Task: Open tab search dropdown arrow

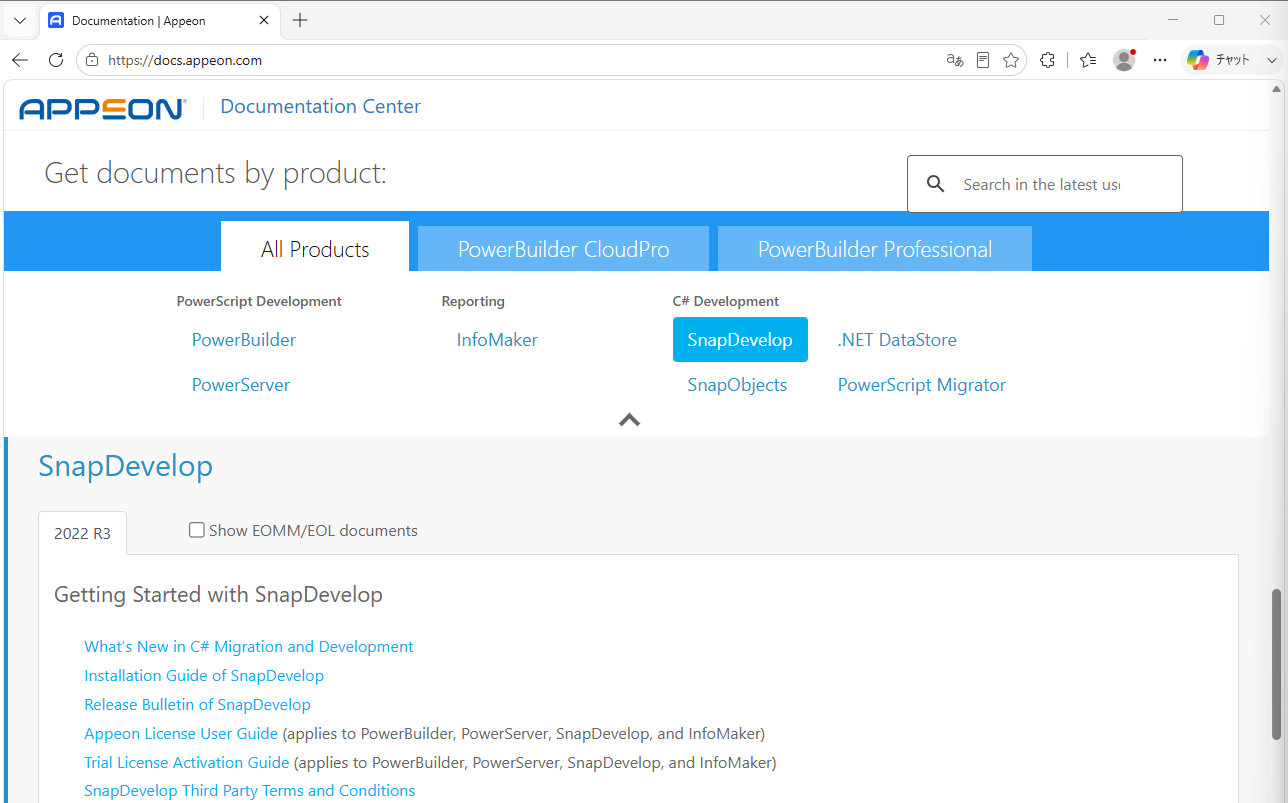Action: 20,20
